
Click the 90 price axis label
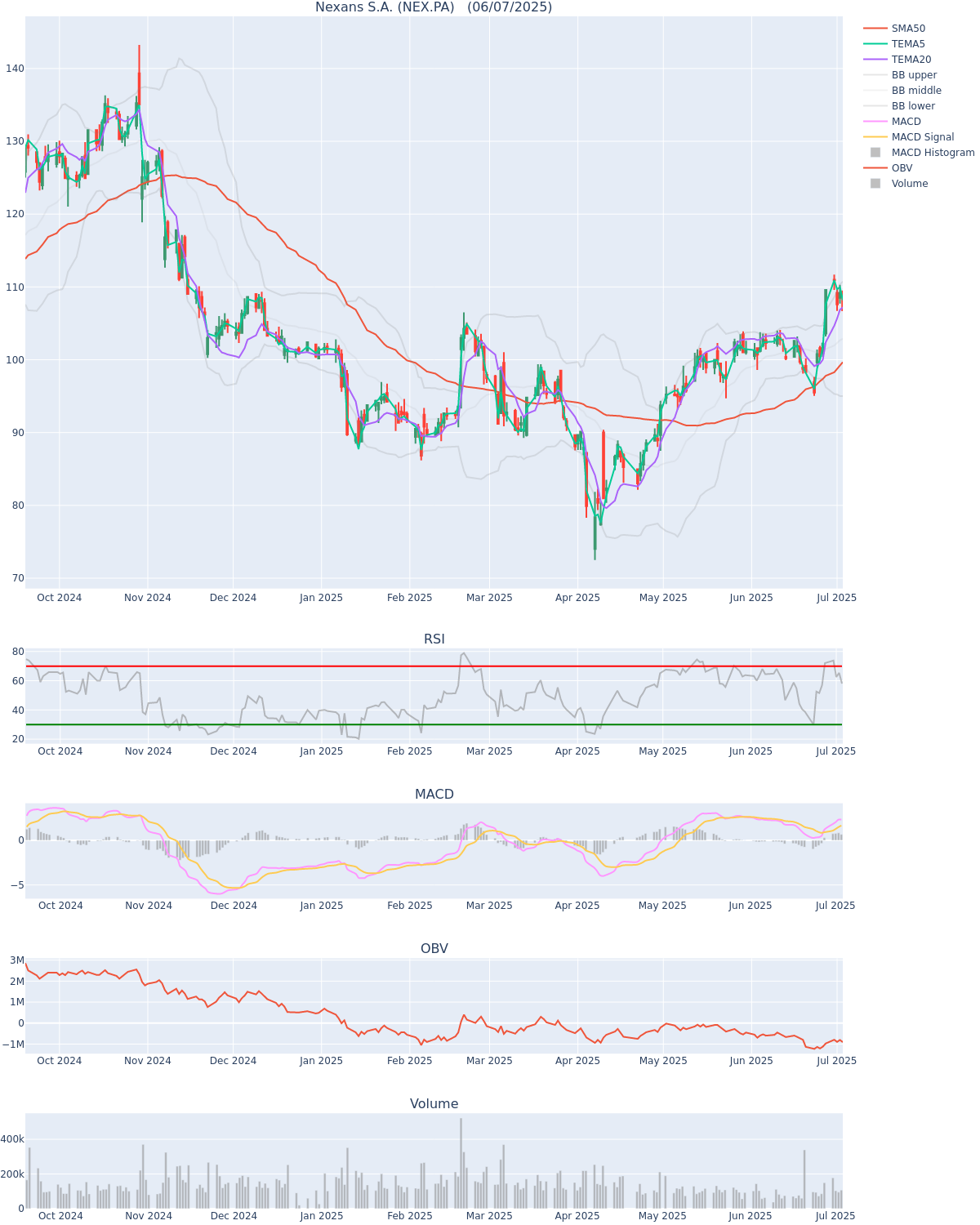tap(16, 433)
